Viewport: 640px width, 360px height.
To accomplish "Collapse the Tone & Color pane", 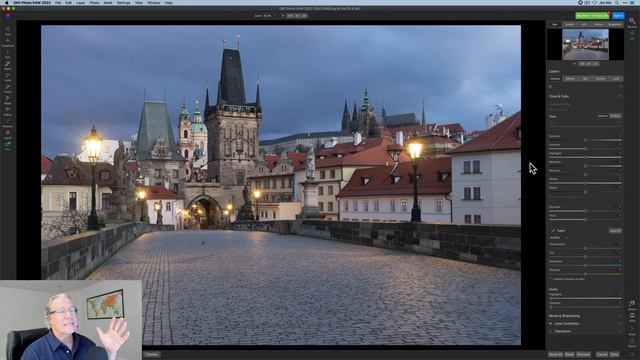I will coord(559,96).
